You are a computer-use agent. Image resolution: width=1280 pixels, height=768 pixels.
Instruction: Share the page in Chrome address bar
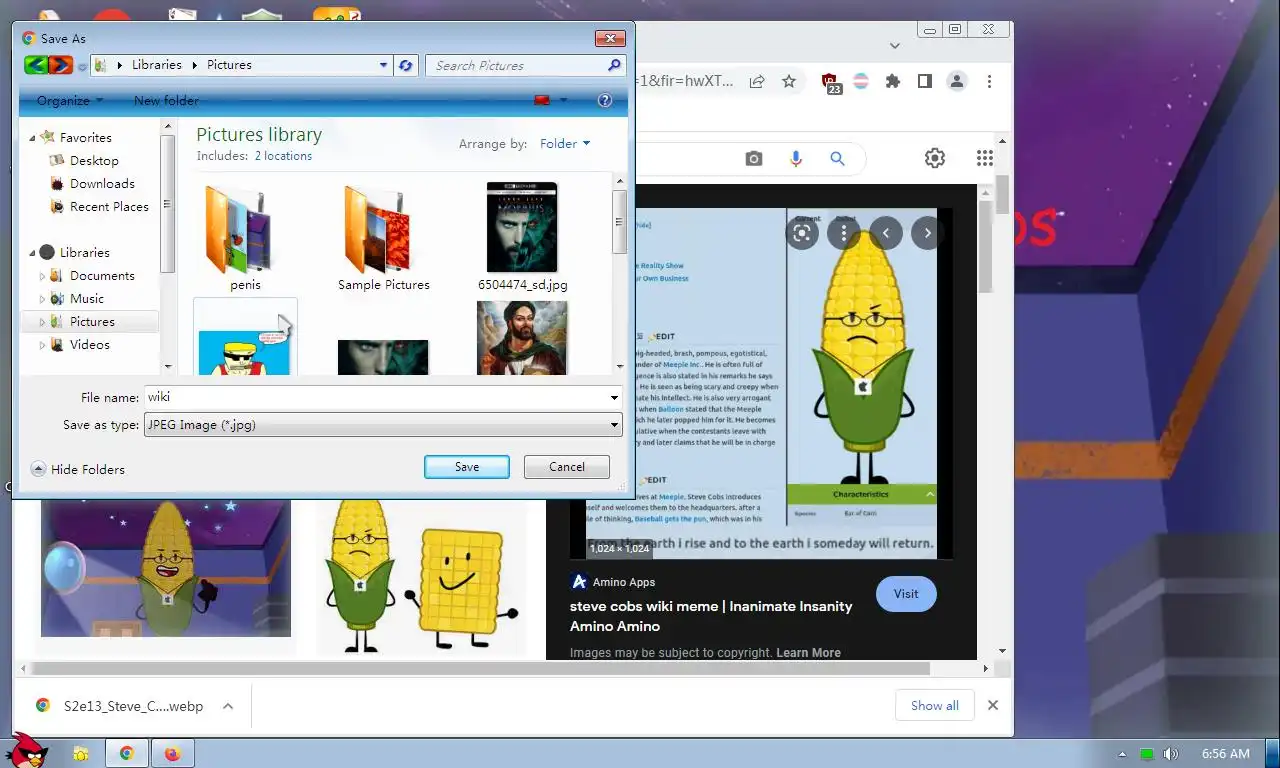(757, 81)
